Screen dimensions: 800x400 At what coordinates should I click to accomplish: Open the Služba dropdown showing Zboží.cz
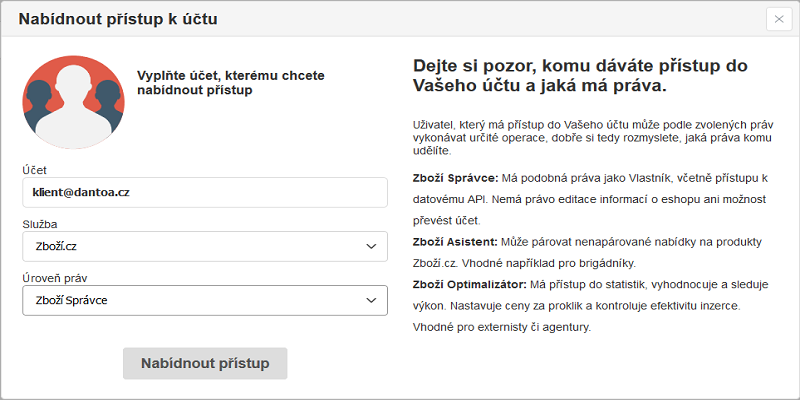(190, 246)
